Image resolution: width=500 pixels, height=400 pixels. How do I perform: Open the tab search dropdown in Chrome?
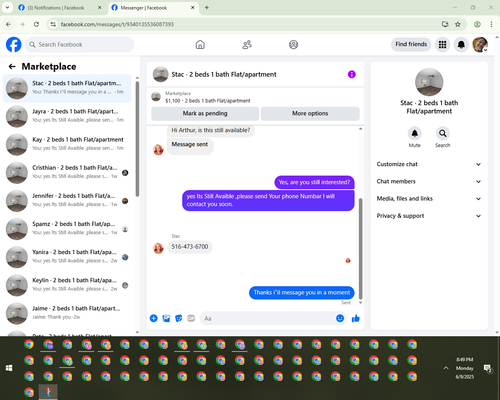pyautogui.click(x=7, y=7)
